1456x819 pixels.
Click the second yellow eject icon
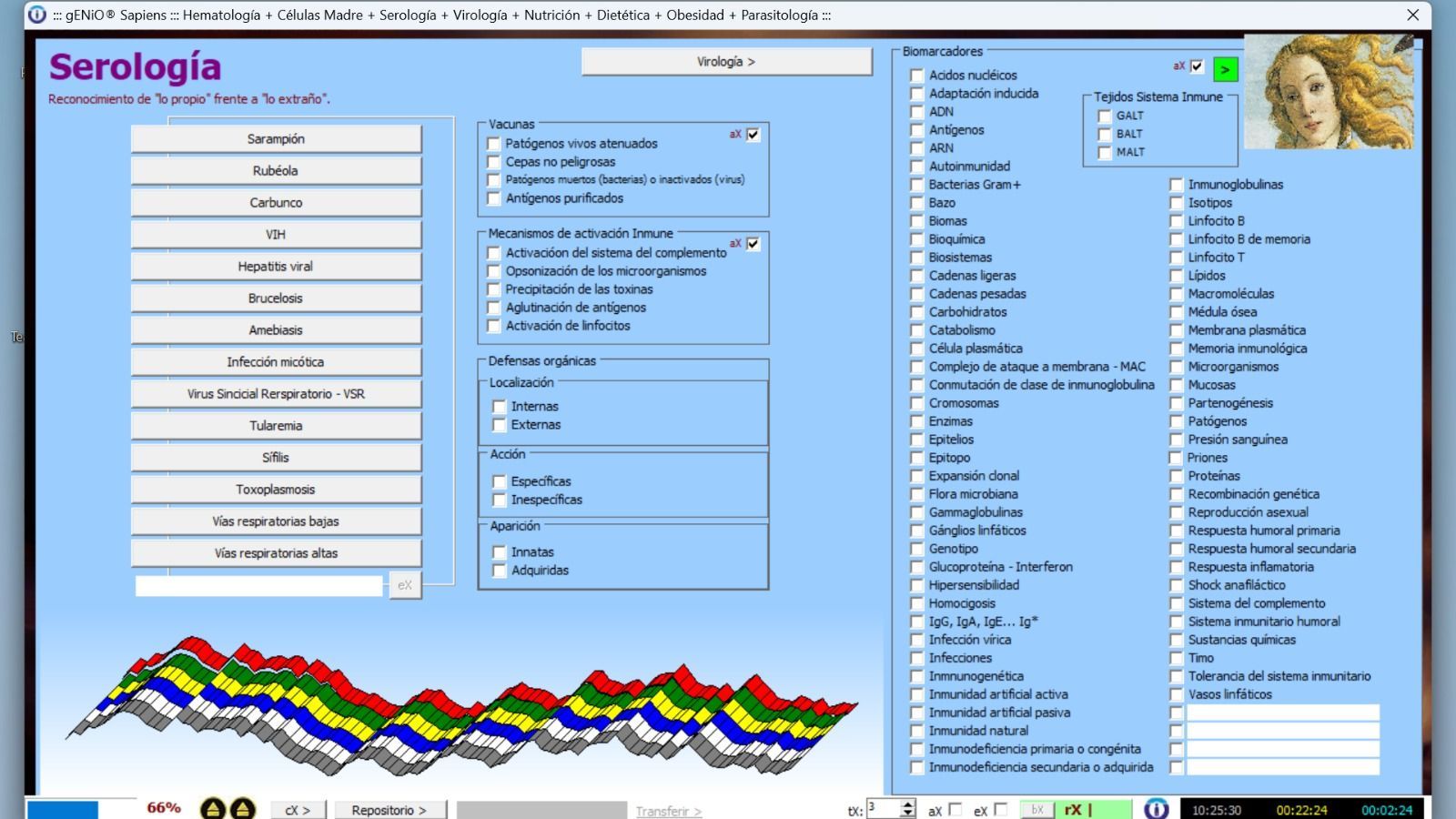pyautogui.click(x=242, y=809)
